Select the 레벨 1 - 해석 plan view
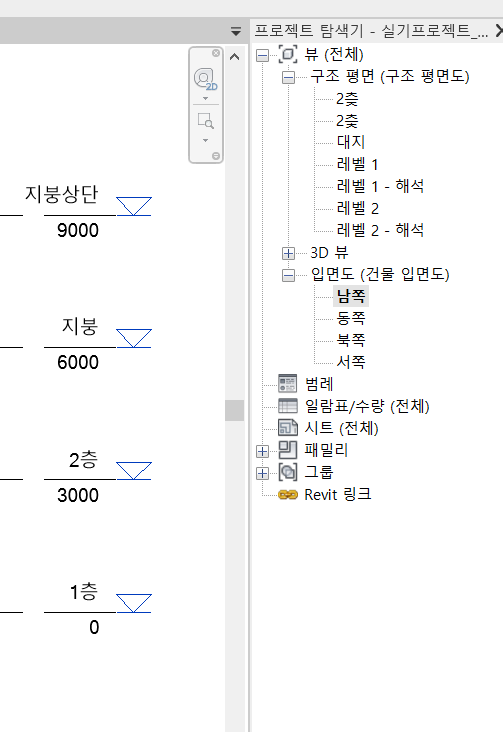The height and width of the screenshot is (732, 503). point(380,186)
